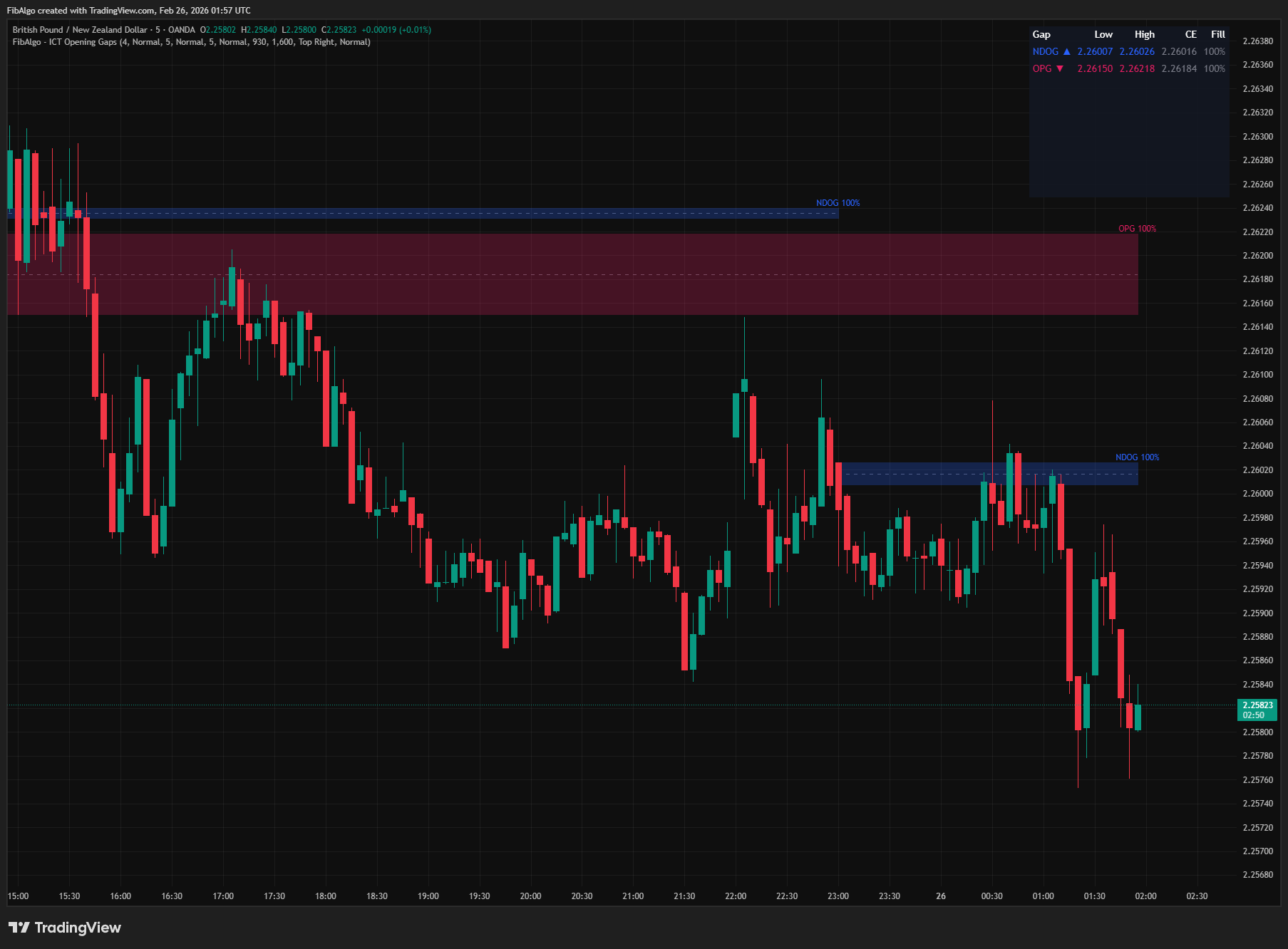
Task: Click the OPG down-triangle icon in gap table
Action: point(1061,68)
